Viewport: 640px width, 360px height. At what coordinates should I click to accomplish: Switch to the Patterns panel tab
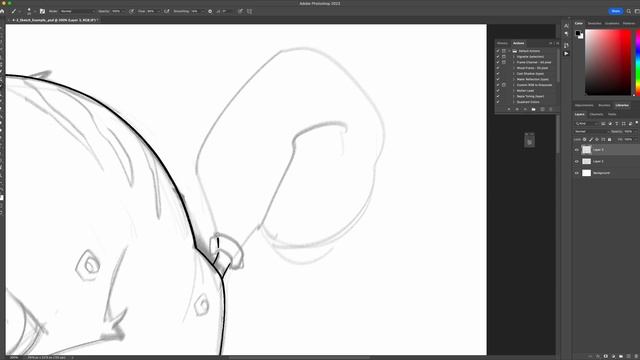(629, 23)
